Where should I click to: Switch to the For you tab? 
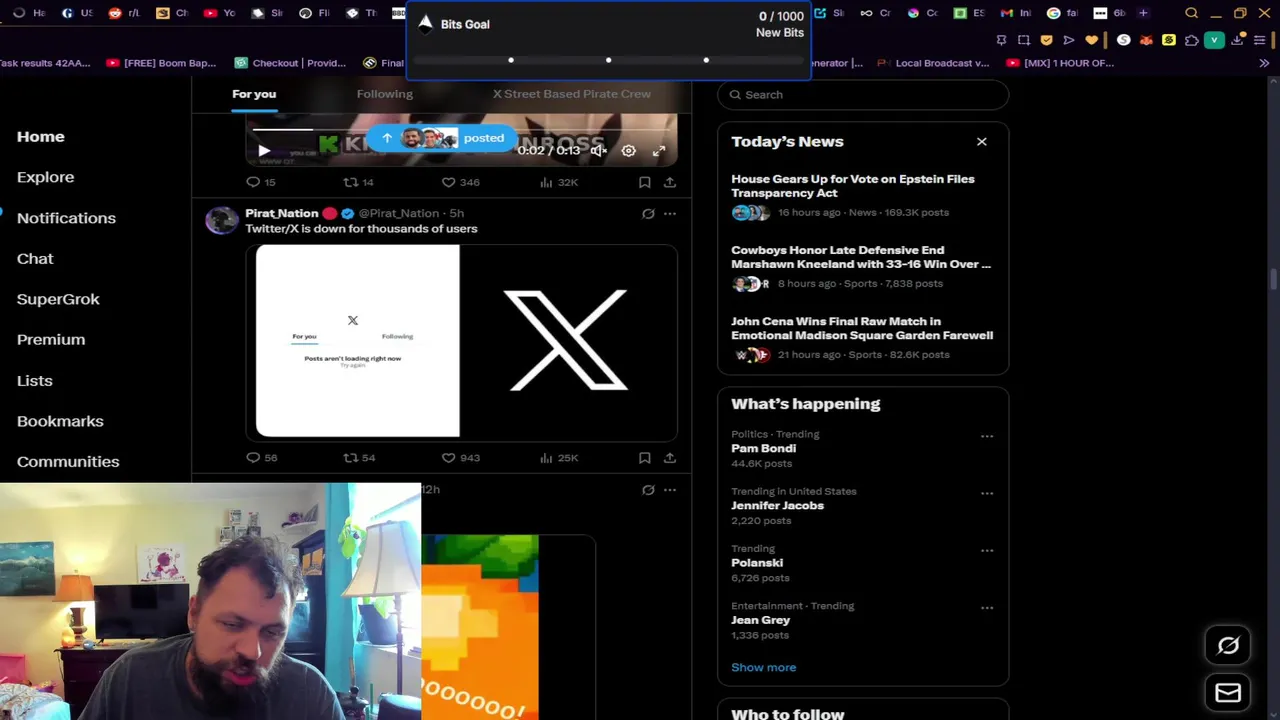tap(254, 94)
